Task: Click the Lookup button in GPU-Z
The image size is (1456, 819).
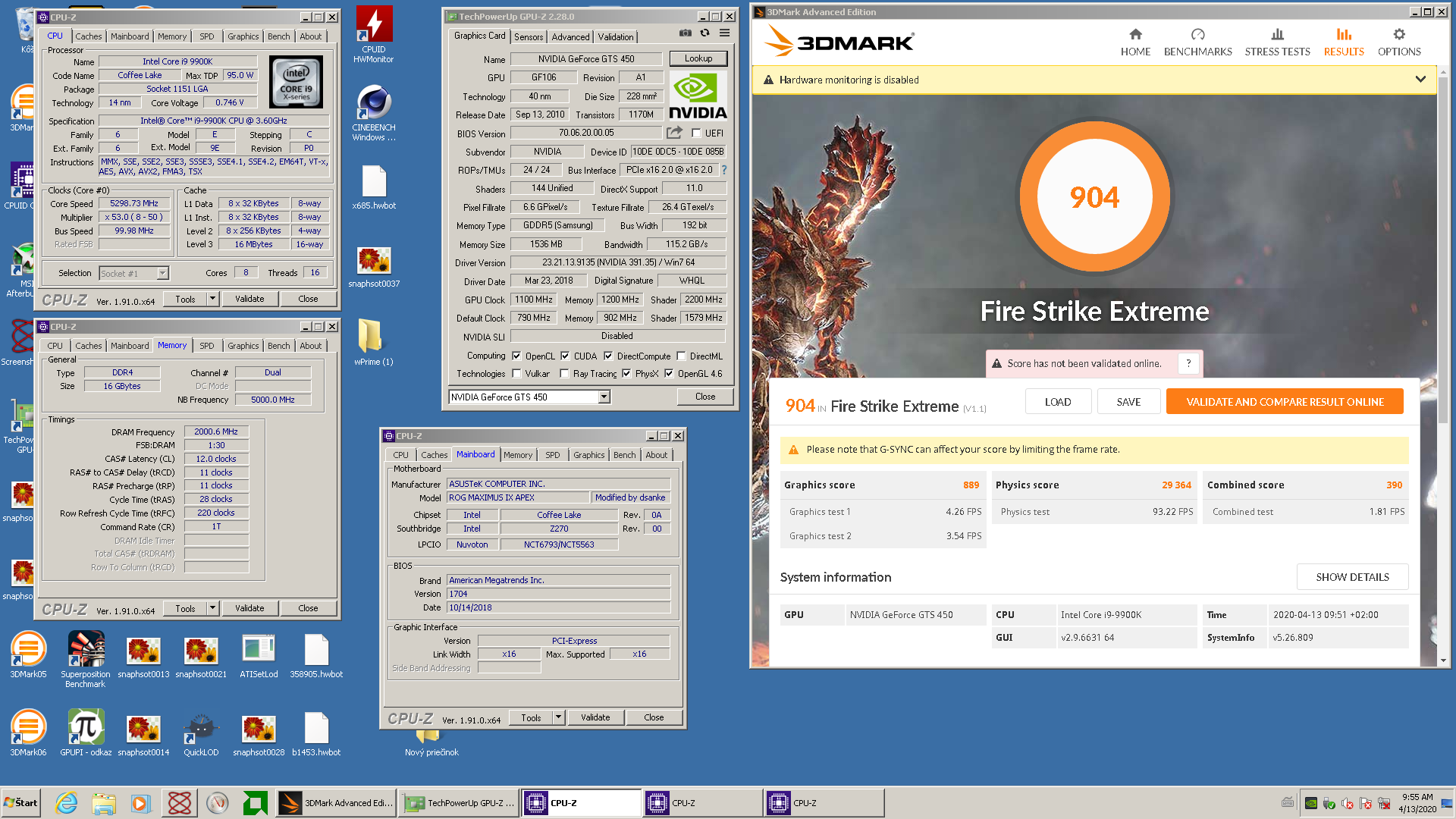Action: pyautogui.click(x=698, y=58)
